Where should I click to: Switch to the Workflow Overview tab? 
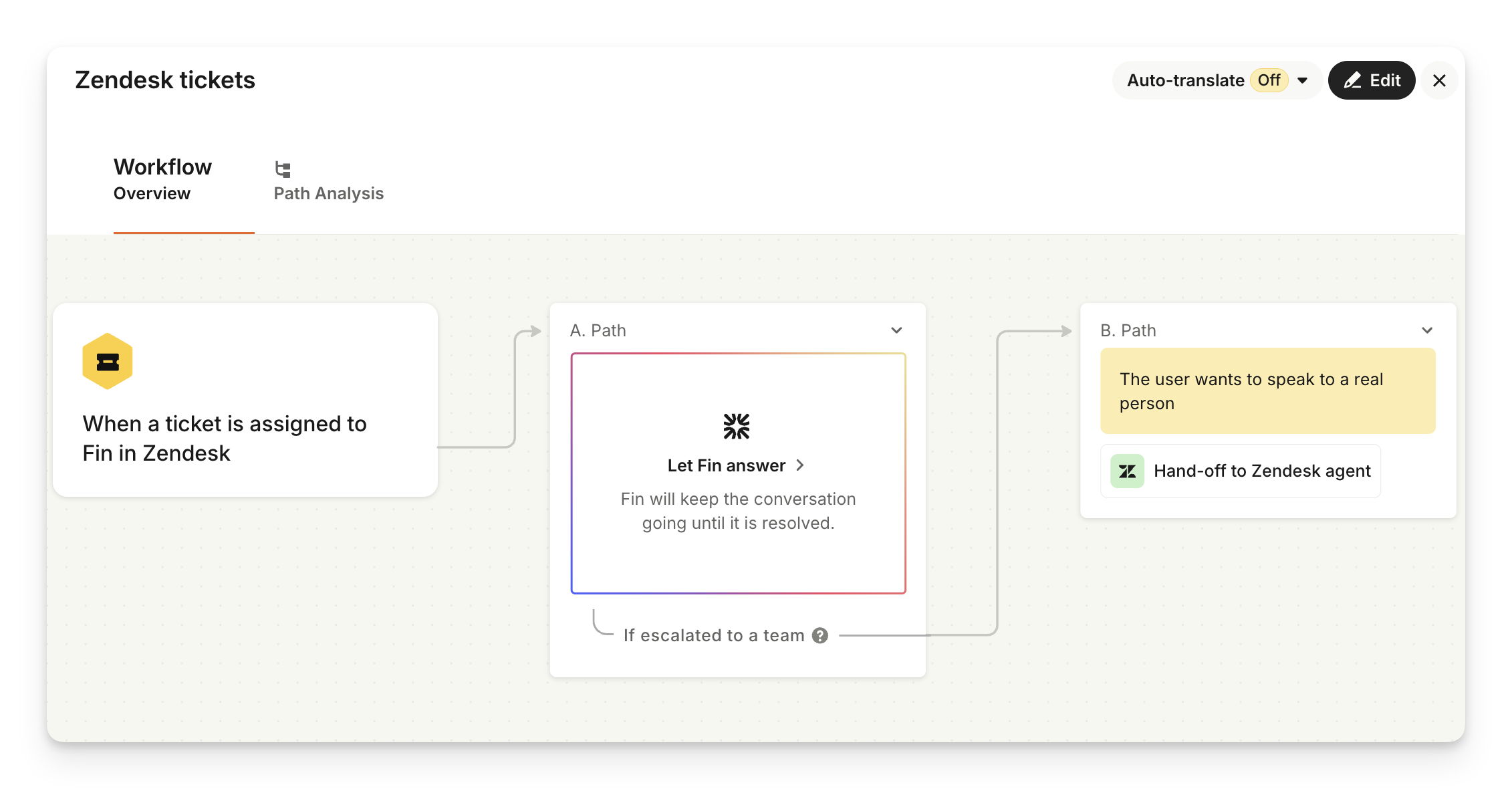pos(162,179)
